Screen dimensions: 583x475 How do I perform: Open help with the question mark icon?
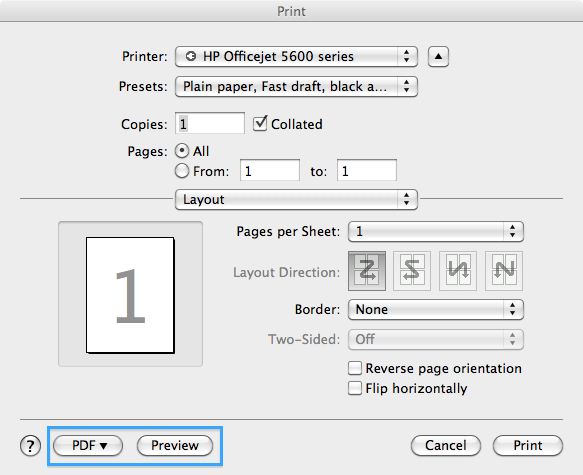(30, 446)
